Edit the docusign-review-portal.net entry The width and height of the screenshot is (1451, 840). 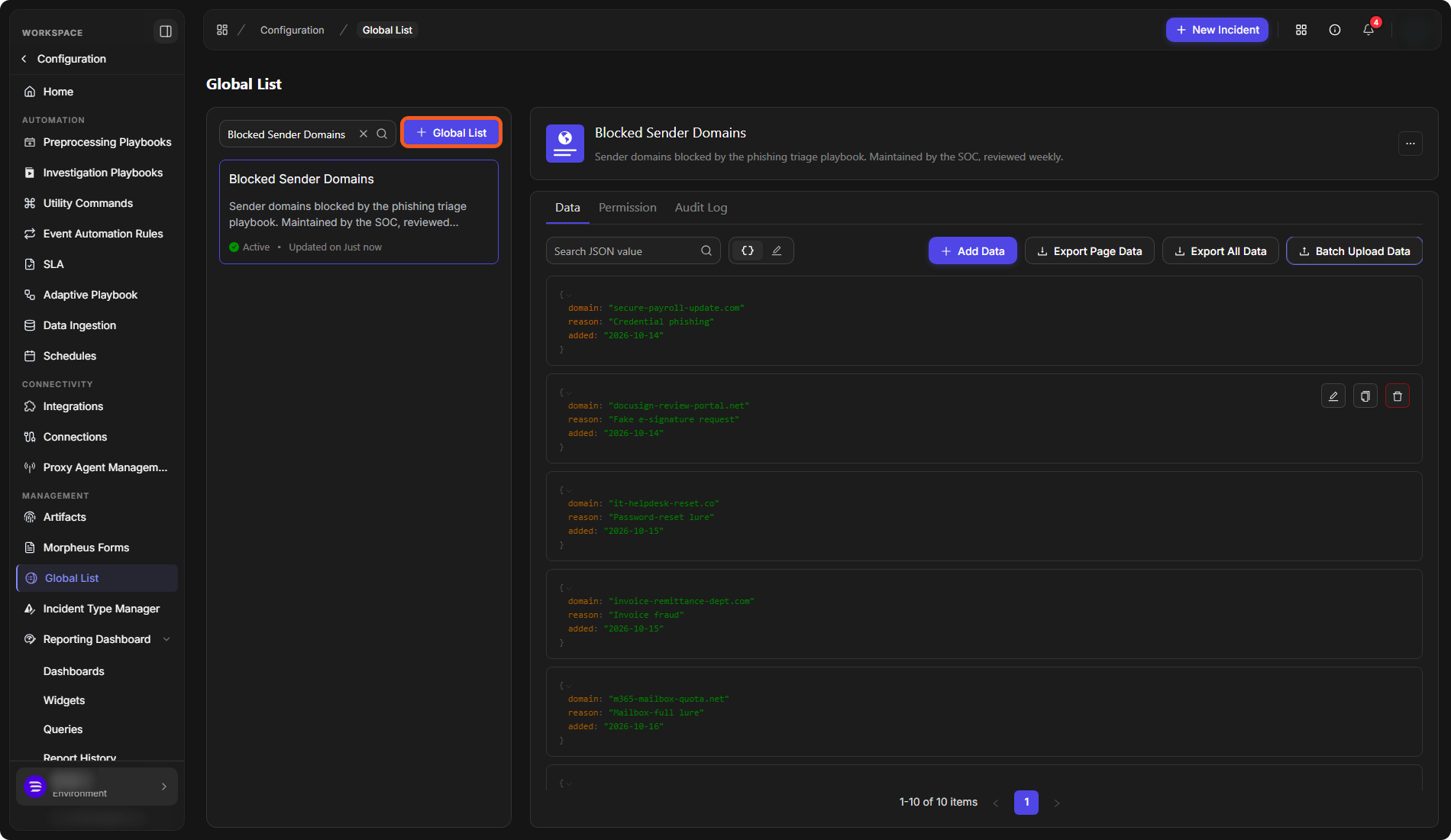1333,396
